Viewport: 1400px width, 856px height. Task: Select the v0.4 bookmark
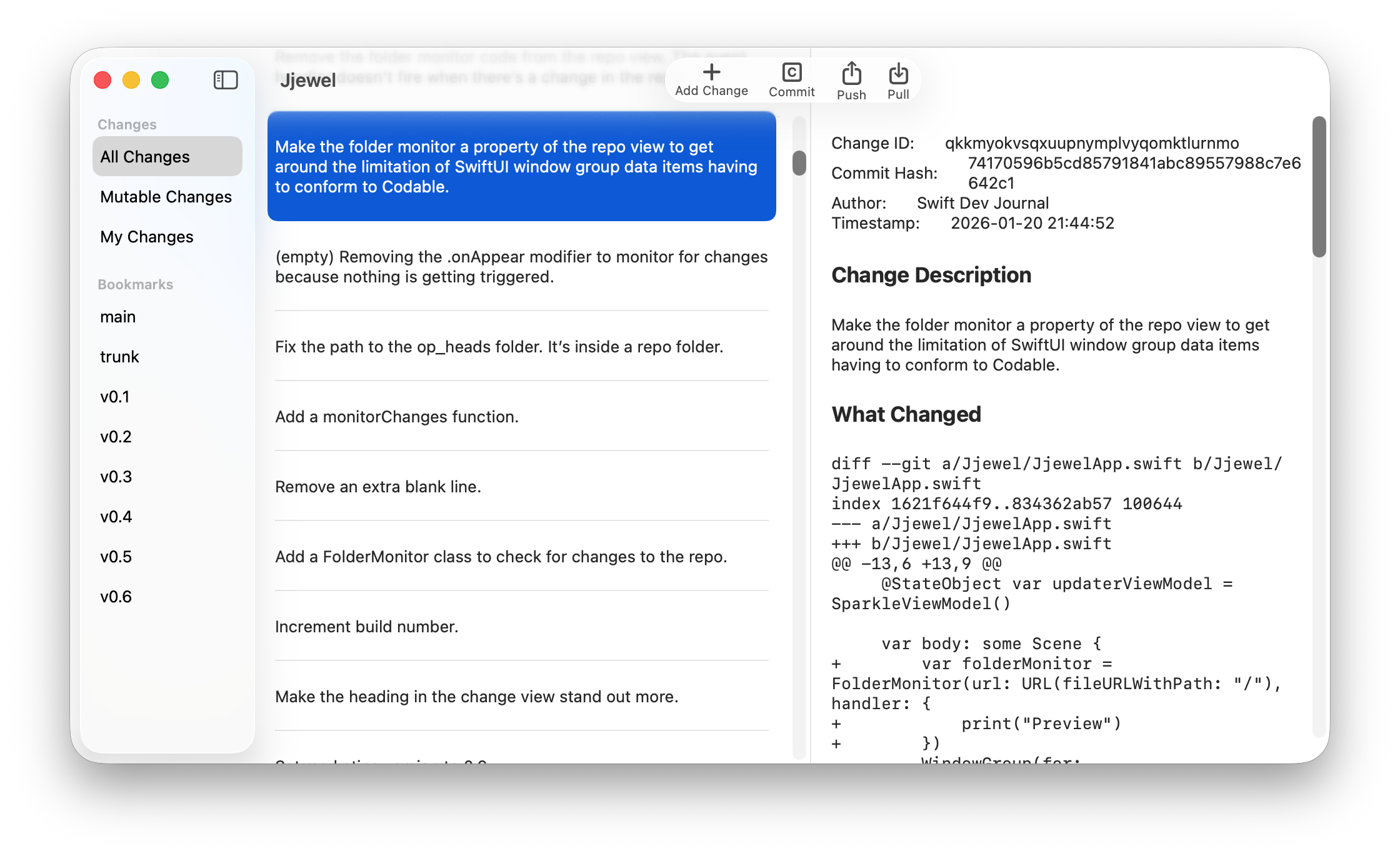116,517
